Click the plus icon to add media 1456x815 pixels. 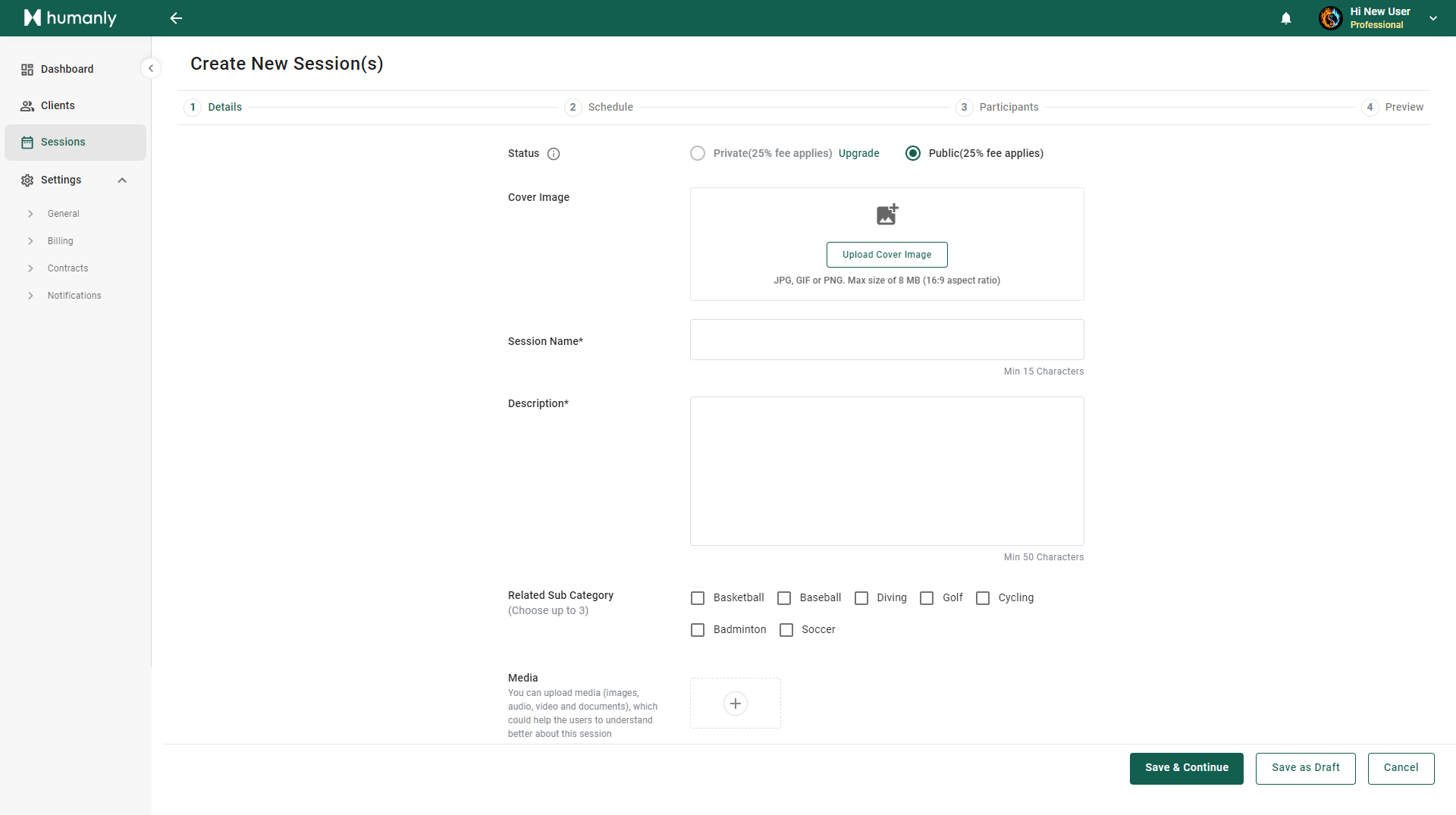coord(736,704)
